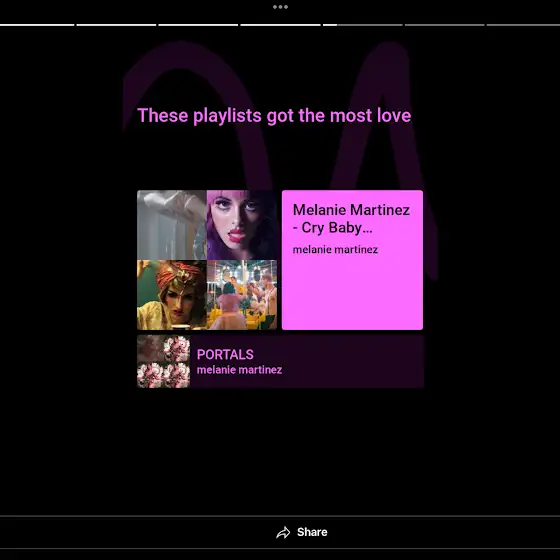The width and height of the screenshot is (560, 560).
Task: Jump to the last story segment bar
Action: coord(523,25)
